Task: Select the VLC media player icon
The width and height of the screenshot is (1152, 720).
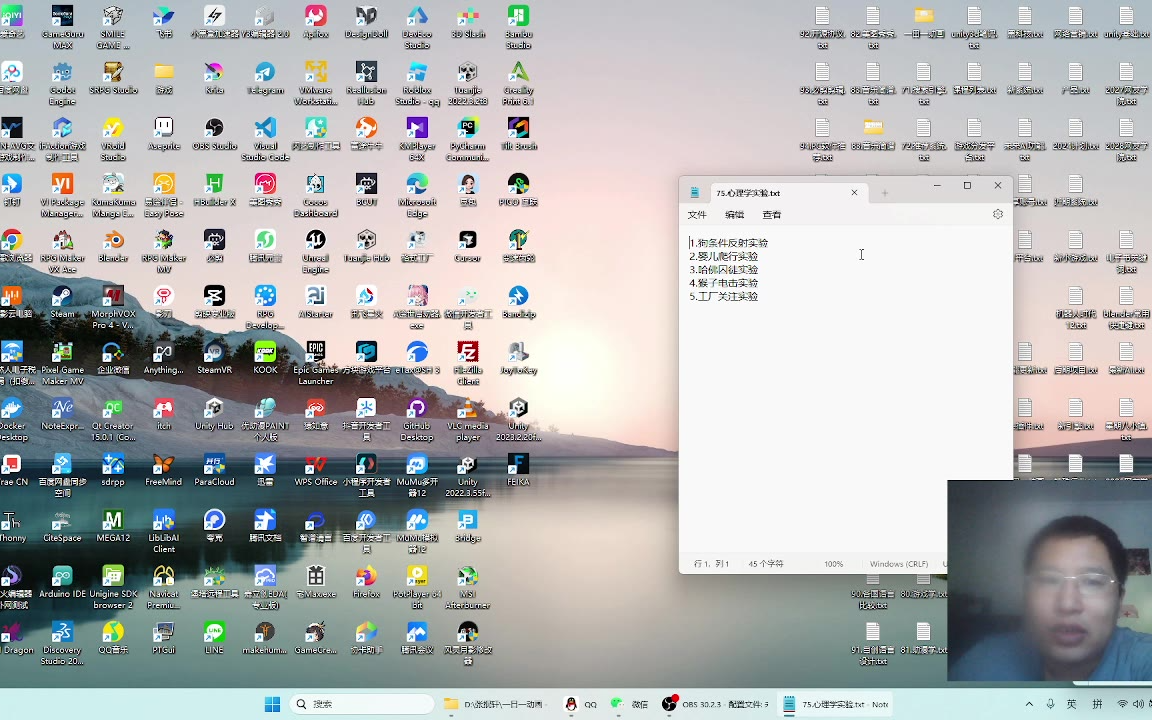Action: click(467, 419)
